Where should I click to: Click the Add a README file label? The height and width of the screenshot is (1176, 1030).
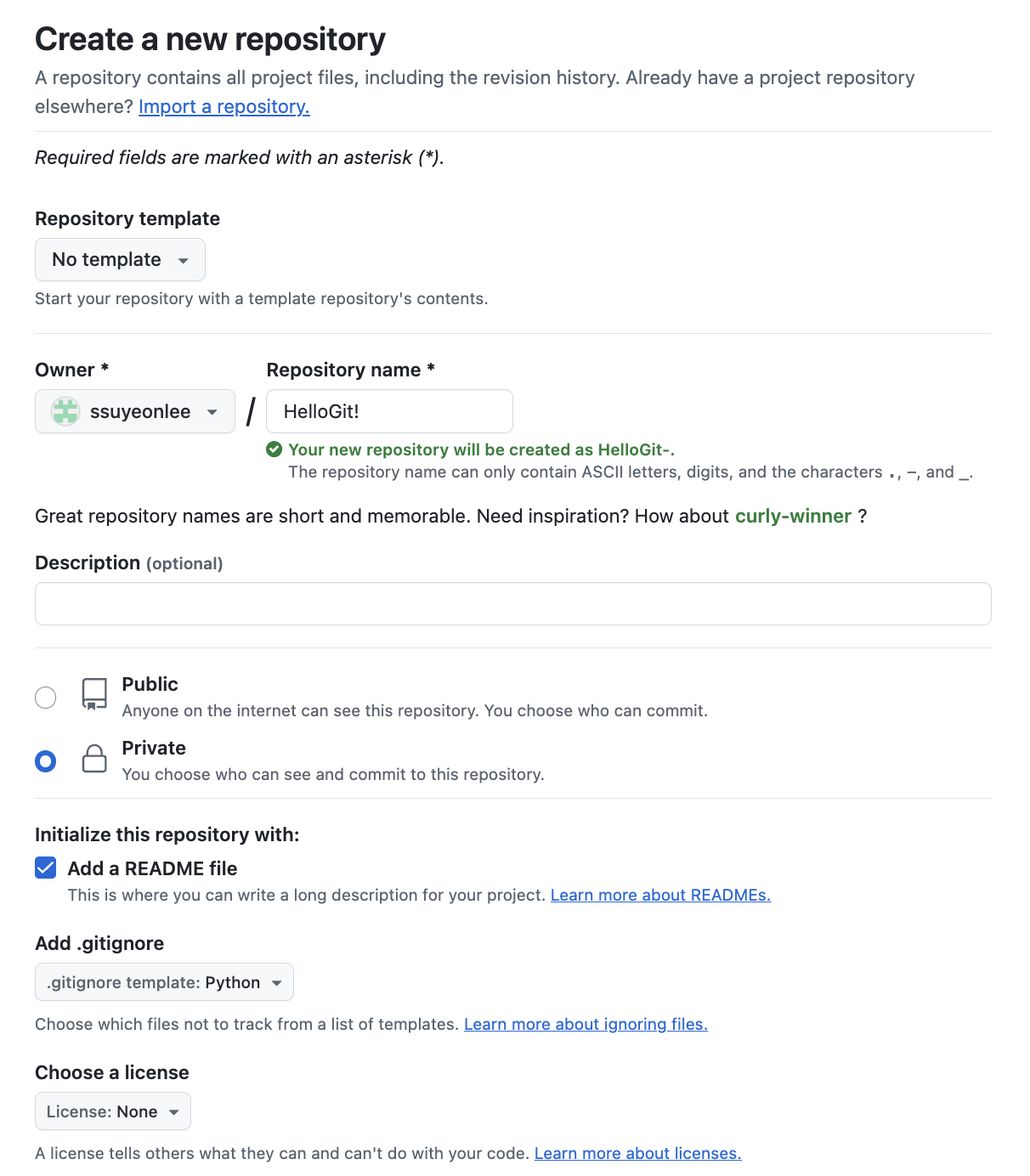(x=153, y=868)
